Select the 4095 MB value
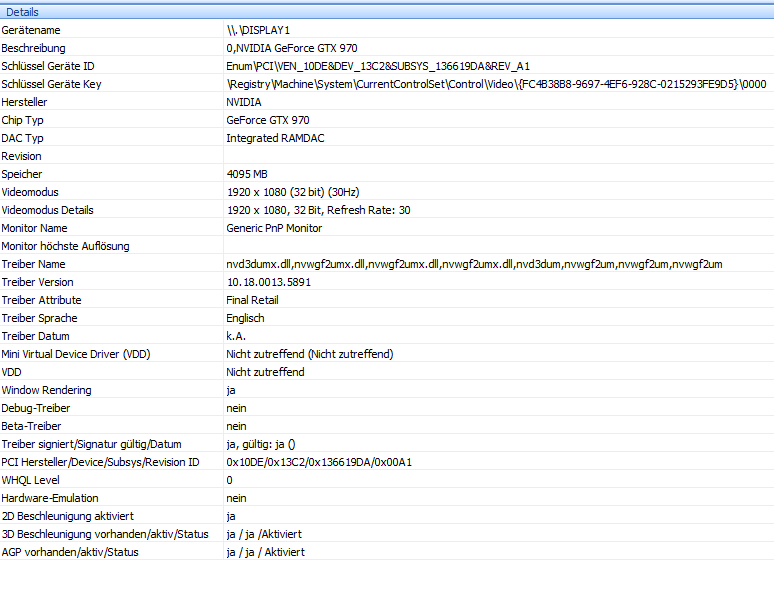Image resolution: width=774 pixels, height=604 pixels. coord(247,174)
